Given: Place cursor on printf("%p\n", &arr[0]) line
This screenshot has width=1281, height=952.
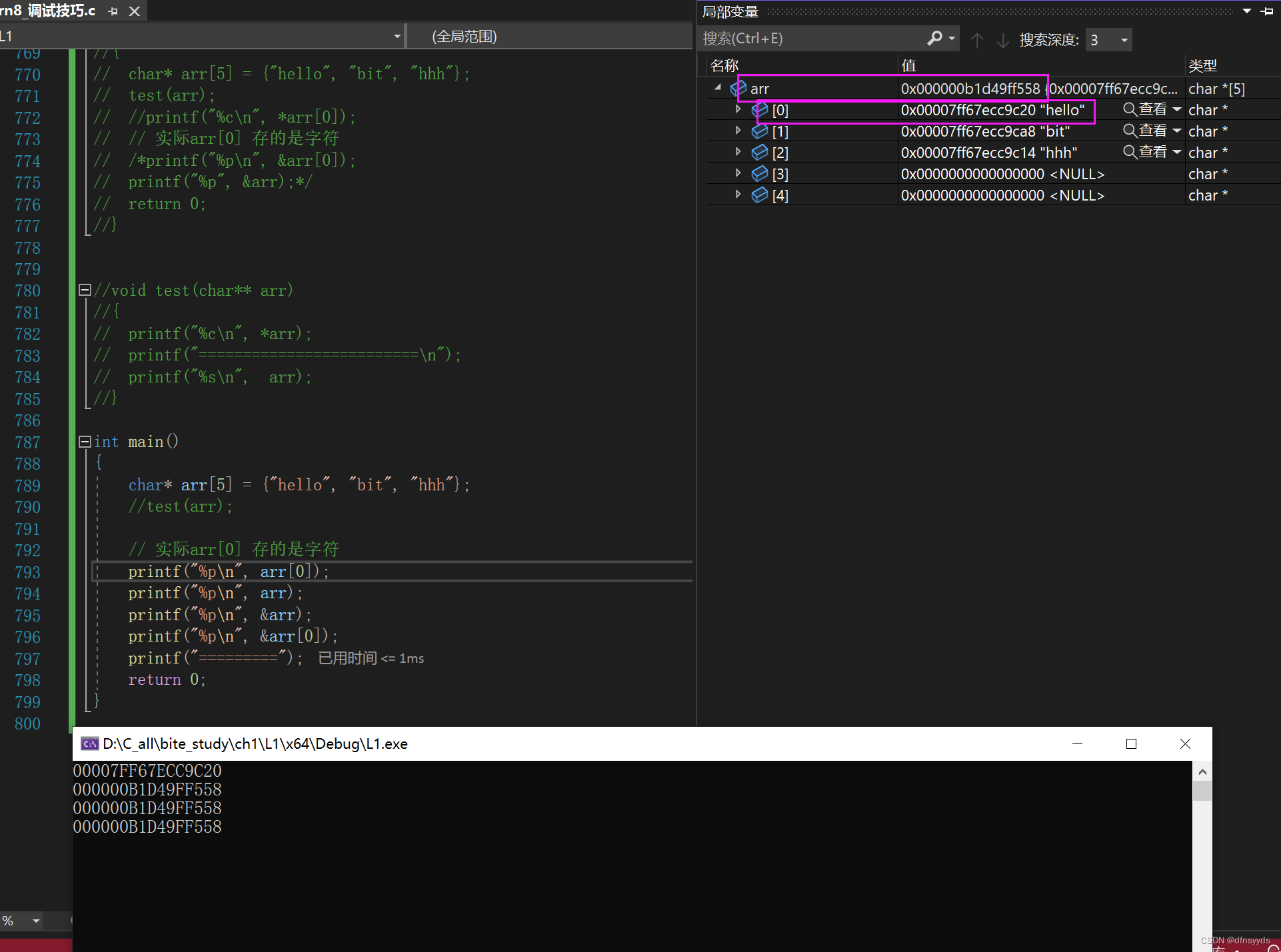Looking at the screenshot, I should tap(233, 636).
